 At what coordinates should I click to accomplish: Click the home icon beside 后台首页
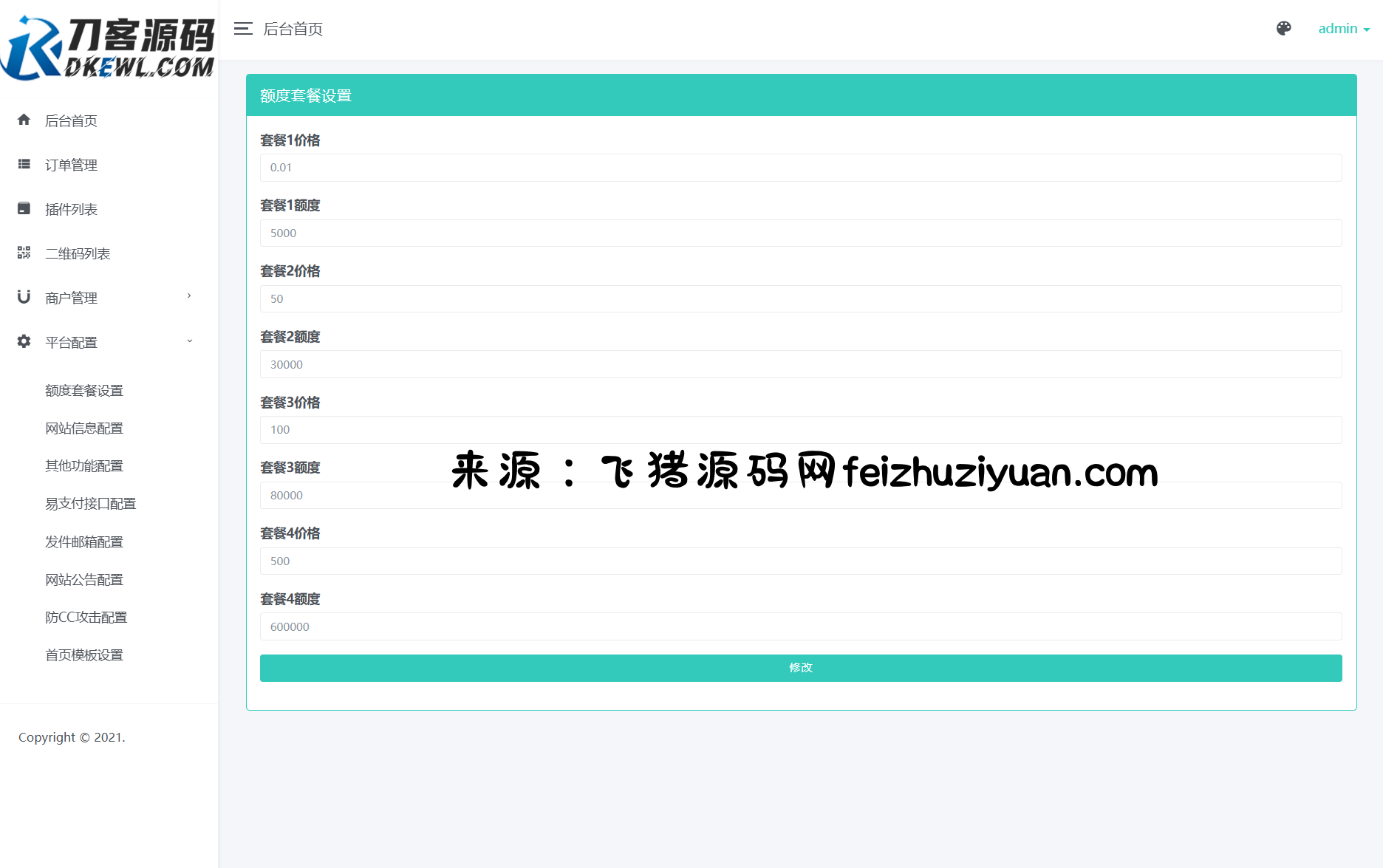pyautogui.click(x=24, y=120)
